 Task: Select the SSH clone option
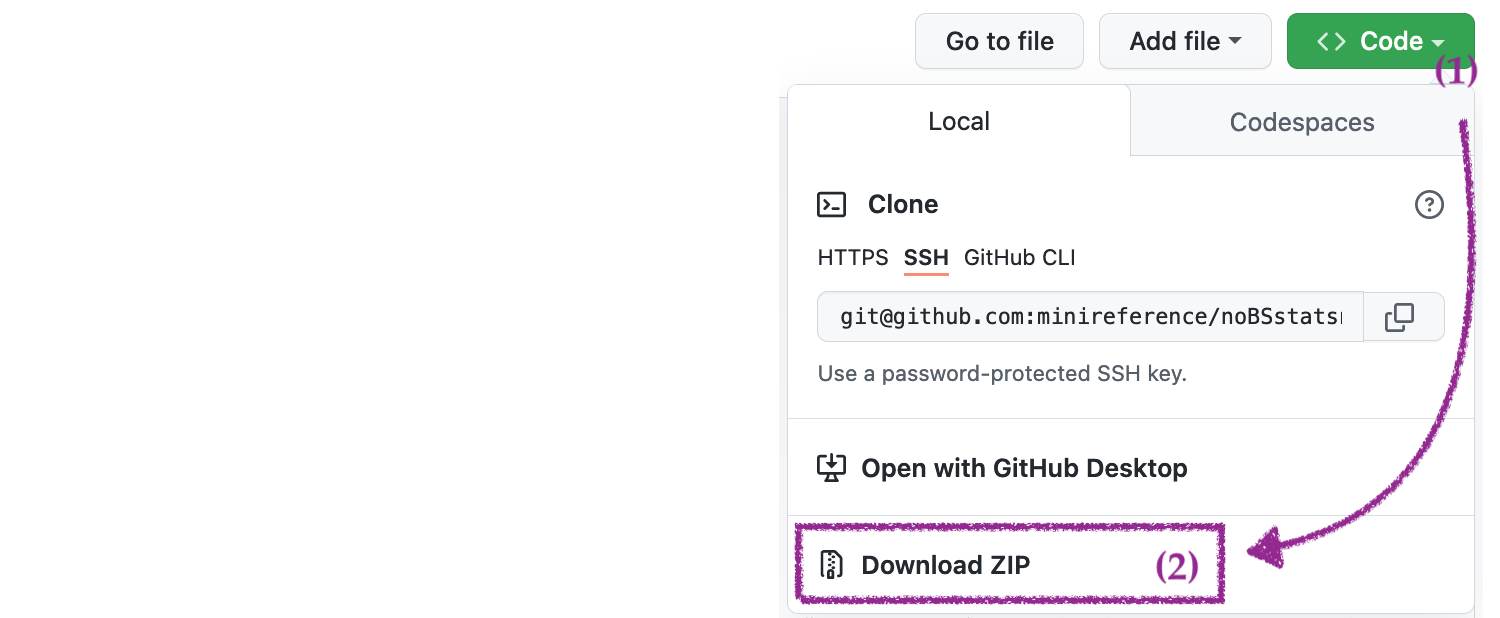click(x=926, y=257)
